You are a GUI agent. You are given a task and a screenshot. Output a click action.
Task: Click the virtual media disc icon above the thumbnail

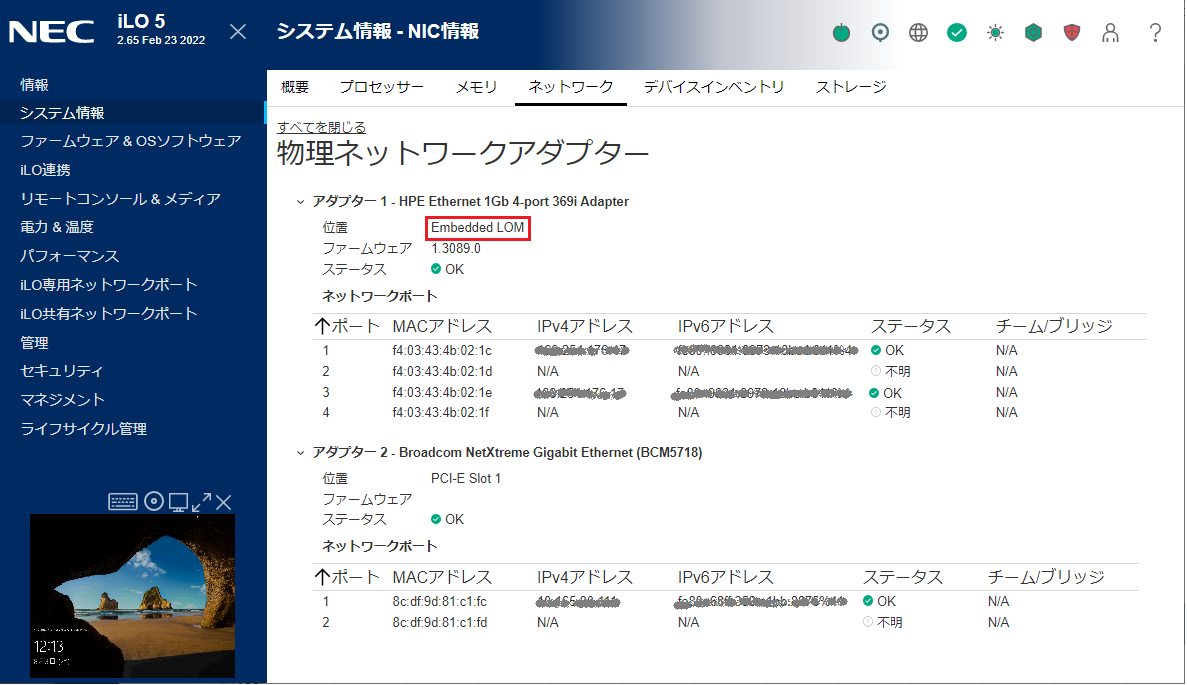(154, 501)
